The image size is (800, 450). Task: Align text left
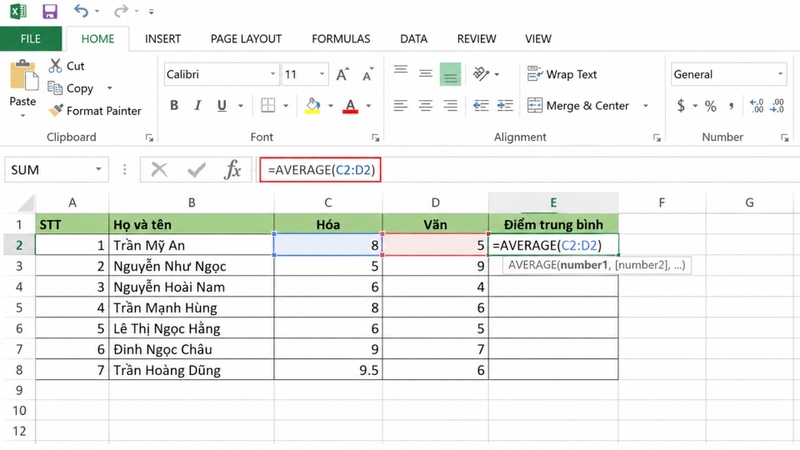pyautogui.click(x=401, y=106)
